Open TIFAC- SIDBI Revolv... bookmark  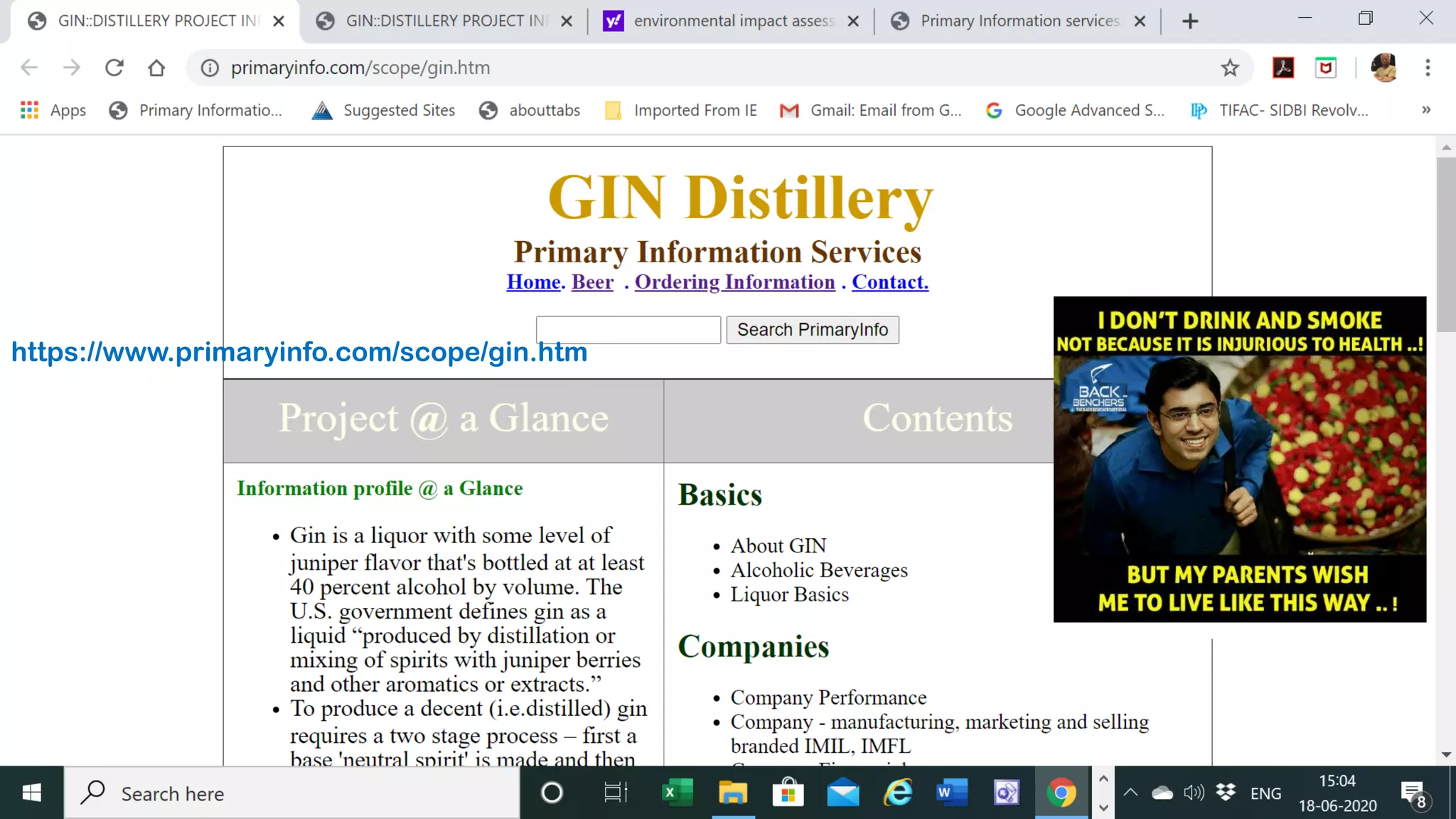[x=1280, y=110]
